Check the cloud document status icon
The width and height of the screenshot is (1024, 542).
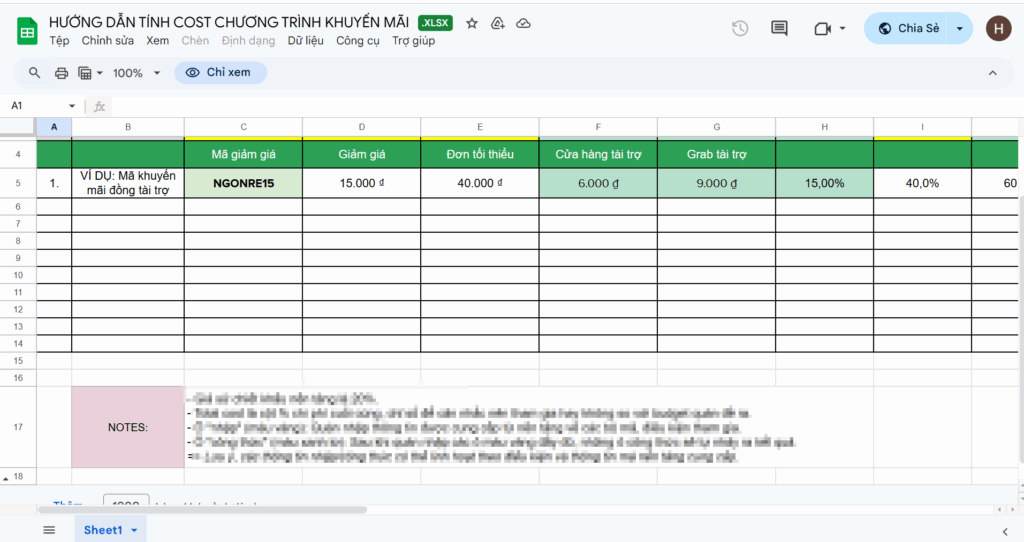click(x=523, y=23)
